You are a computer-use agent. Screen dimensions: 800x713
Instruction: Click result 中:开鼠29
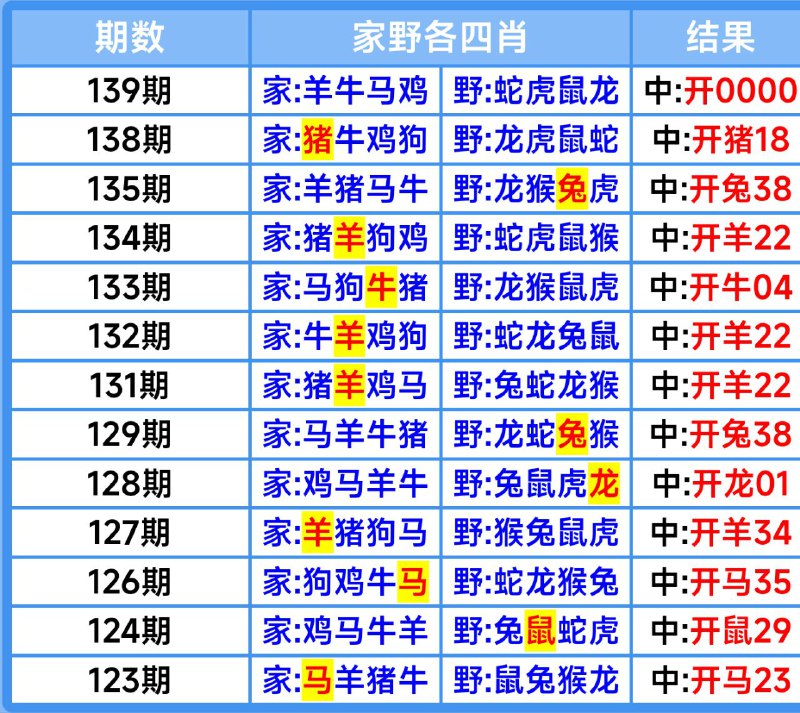(x=716, y=630)
